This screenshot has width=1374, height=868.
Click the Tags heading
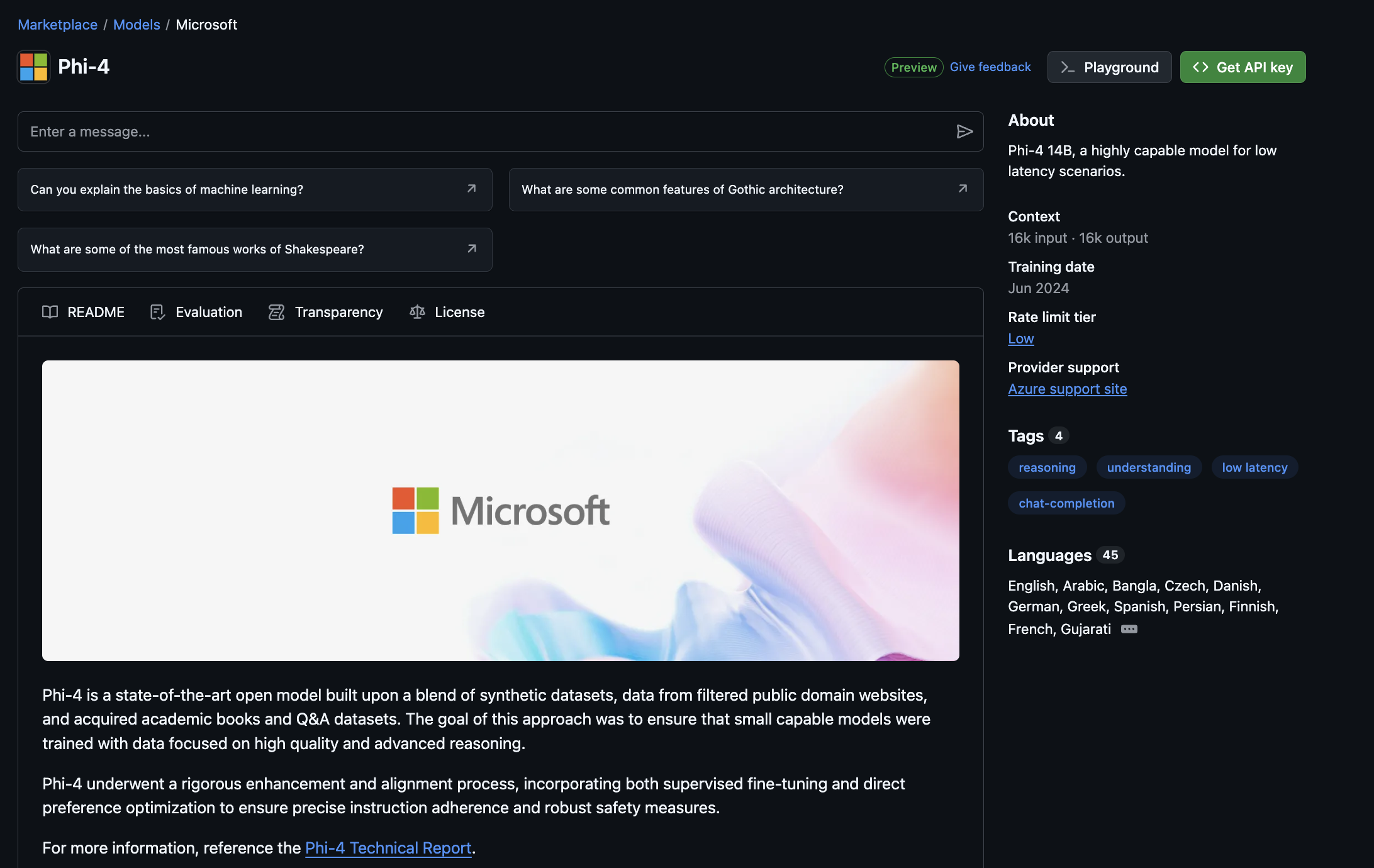1025,436
